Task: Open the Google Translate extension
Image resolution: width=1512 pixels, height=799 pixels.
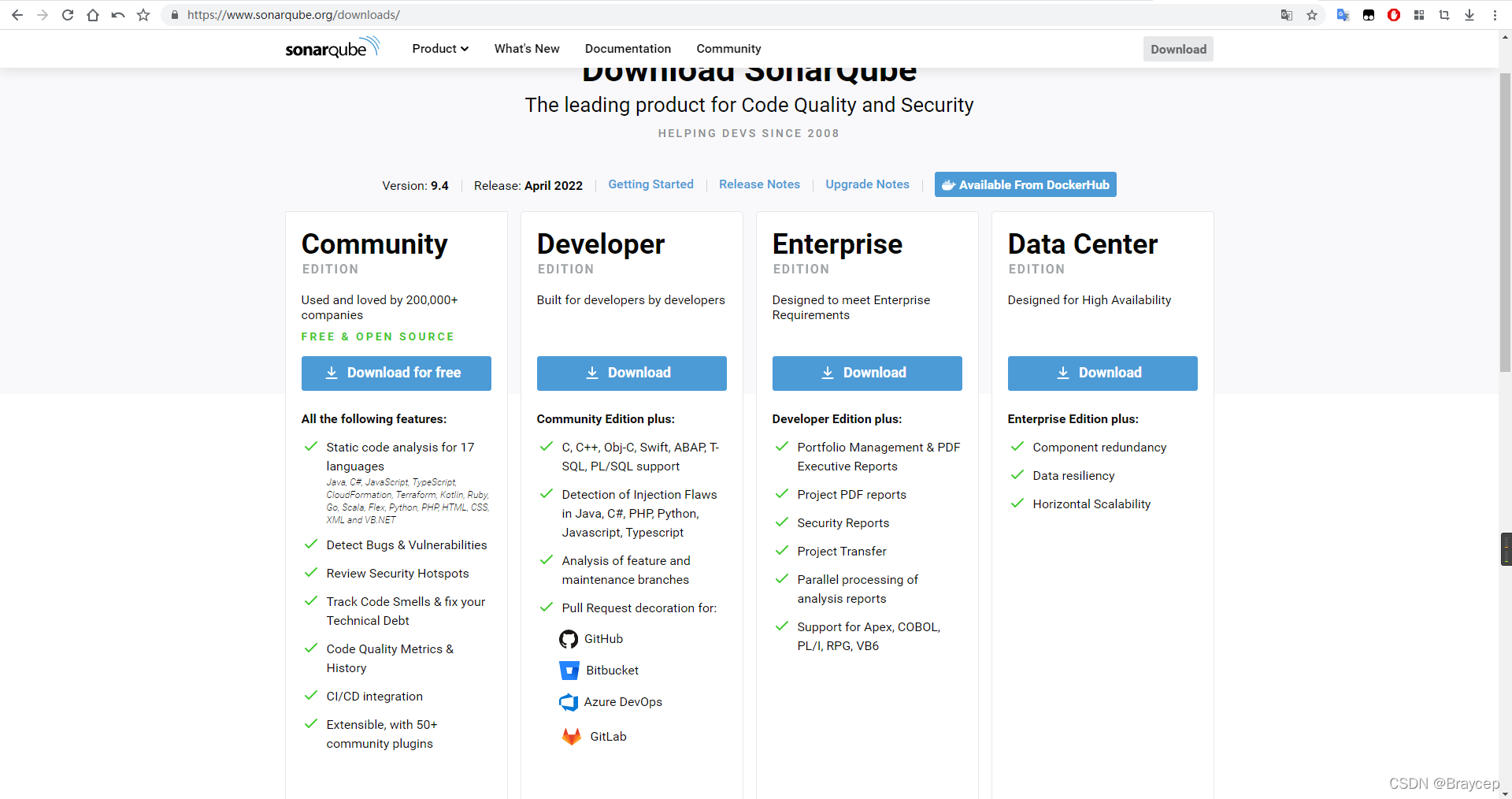Action: pyautogui.click(x=1343, y=15)
